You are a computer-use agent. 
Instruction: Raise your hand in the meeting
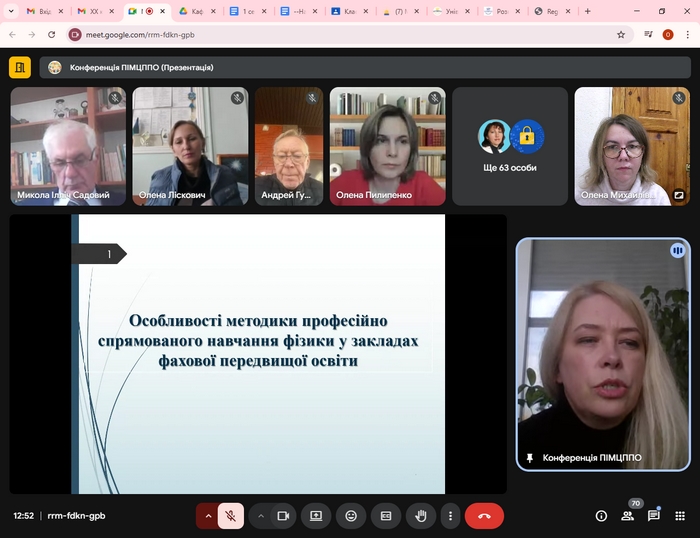tap(421, 516)
